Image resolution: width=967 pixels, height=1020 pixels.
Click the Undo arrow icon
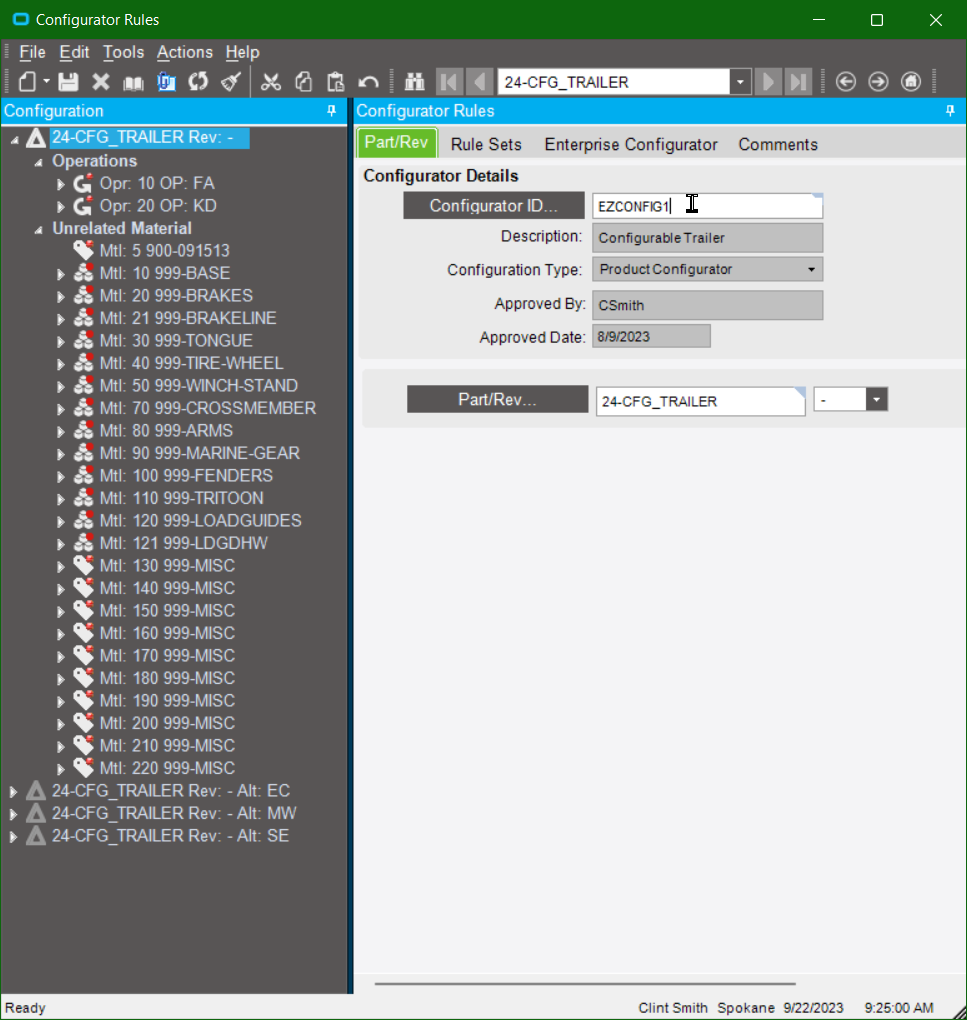(367, 81)
